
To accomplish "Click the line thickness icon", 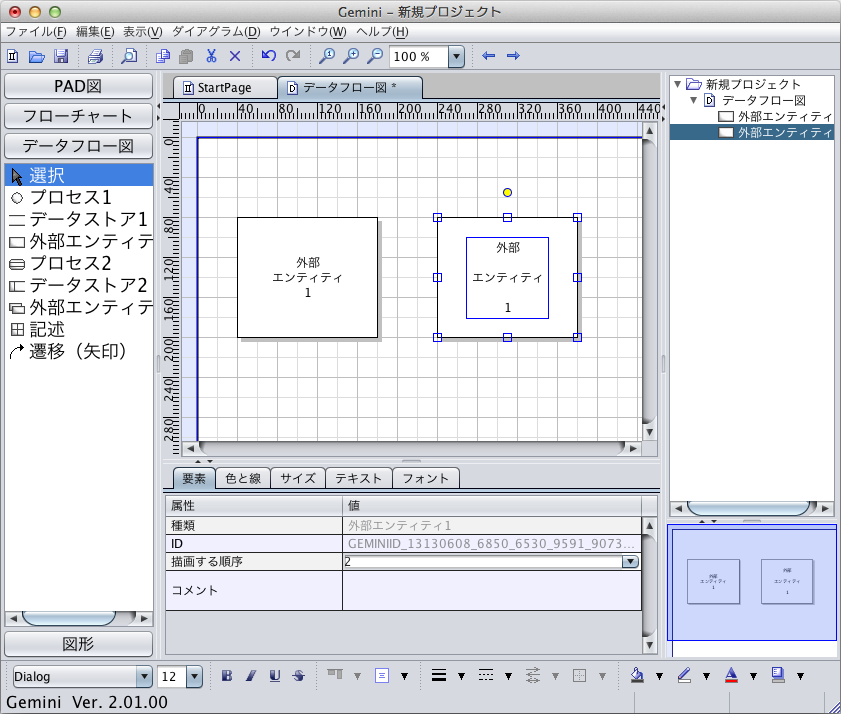I will click(x=439, y=675).
